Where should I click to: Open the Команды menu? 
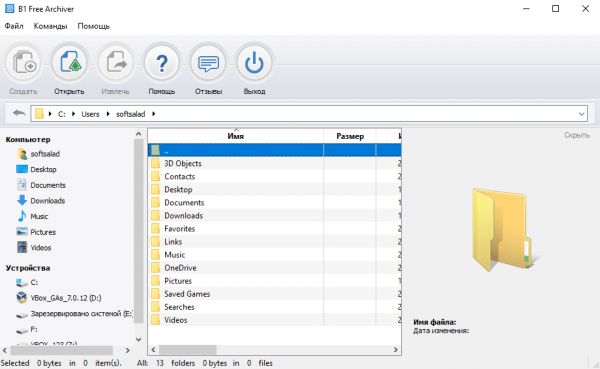click(x=50, y=26)
